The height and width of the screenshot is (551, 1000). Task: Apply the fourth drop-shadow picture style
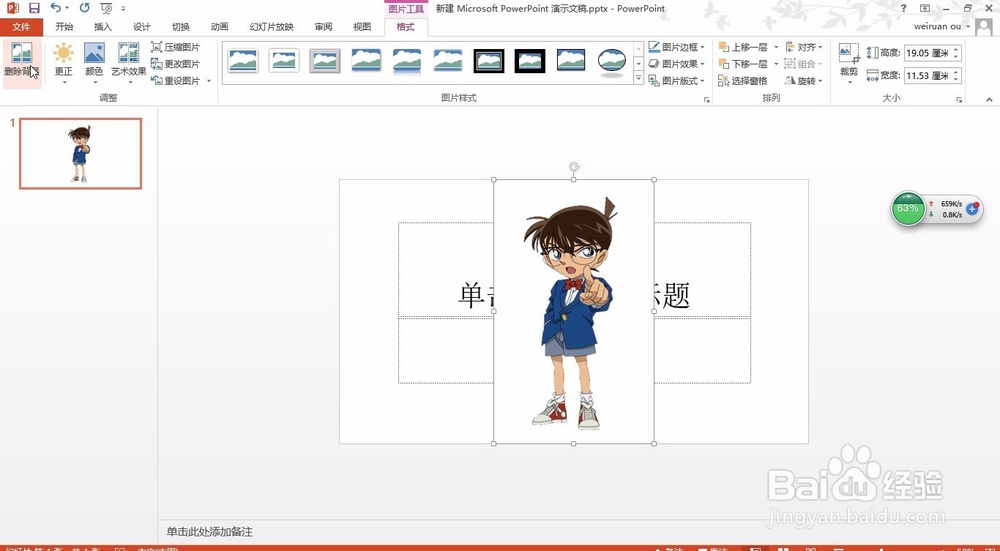tap(366, 61)
